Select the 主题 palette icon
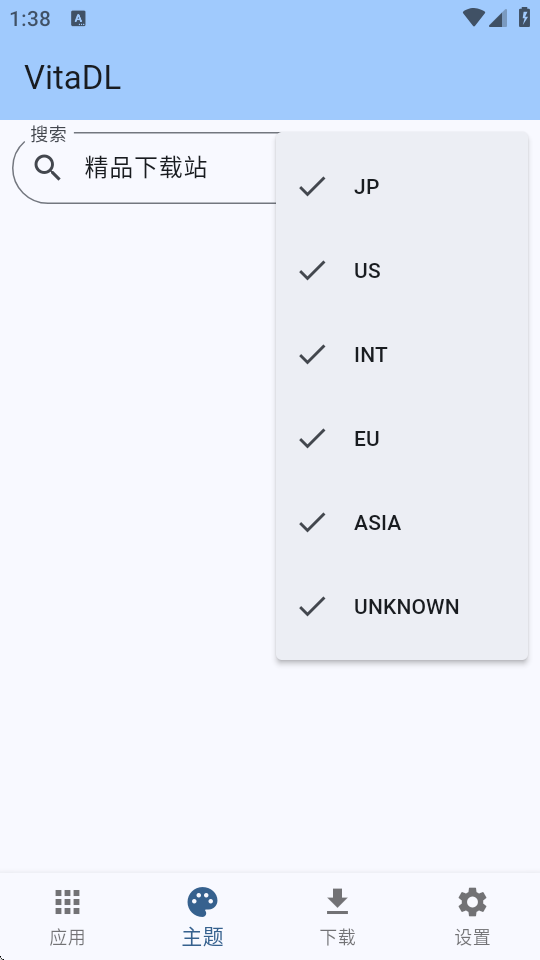540x960 pixels. coord(203,902)
